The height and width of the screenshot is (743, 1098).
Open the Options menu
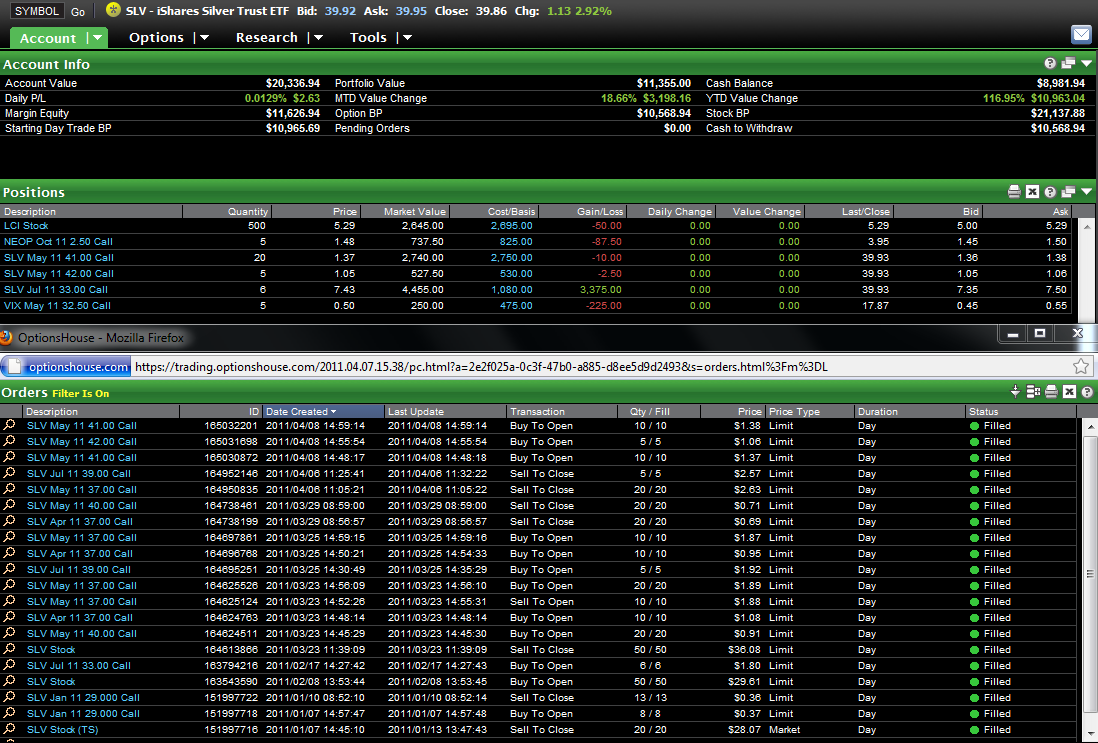pos(157,38)
